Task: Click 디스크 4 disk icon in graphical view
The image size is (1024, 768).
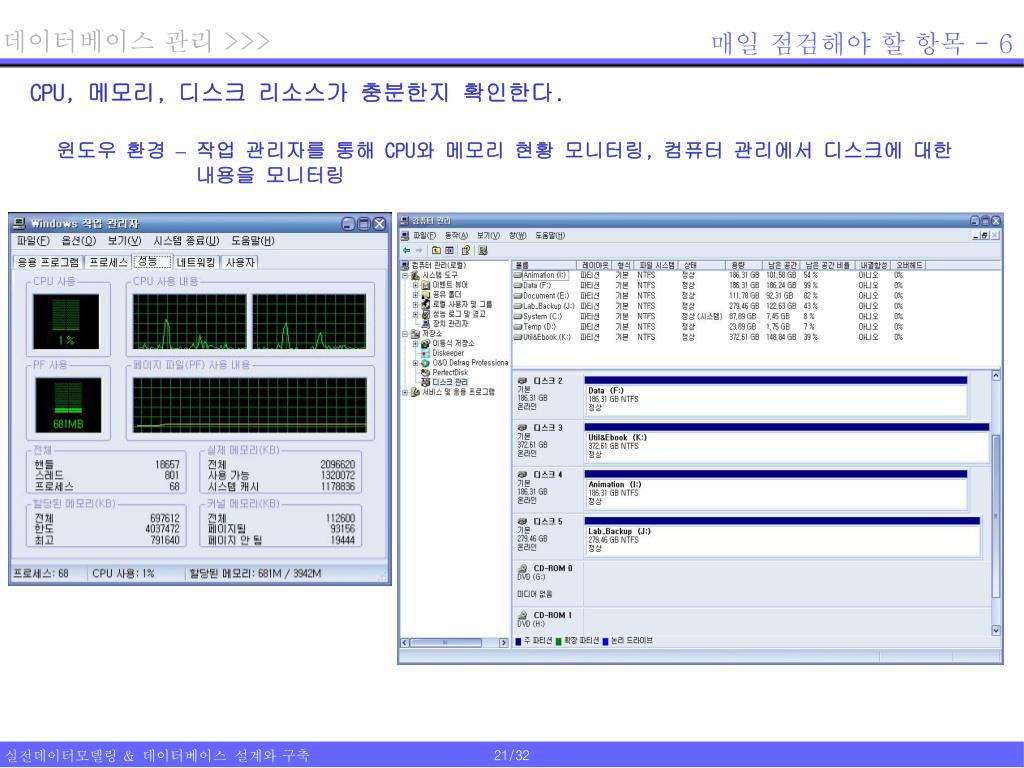Action: [522, 475]
